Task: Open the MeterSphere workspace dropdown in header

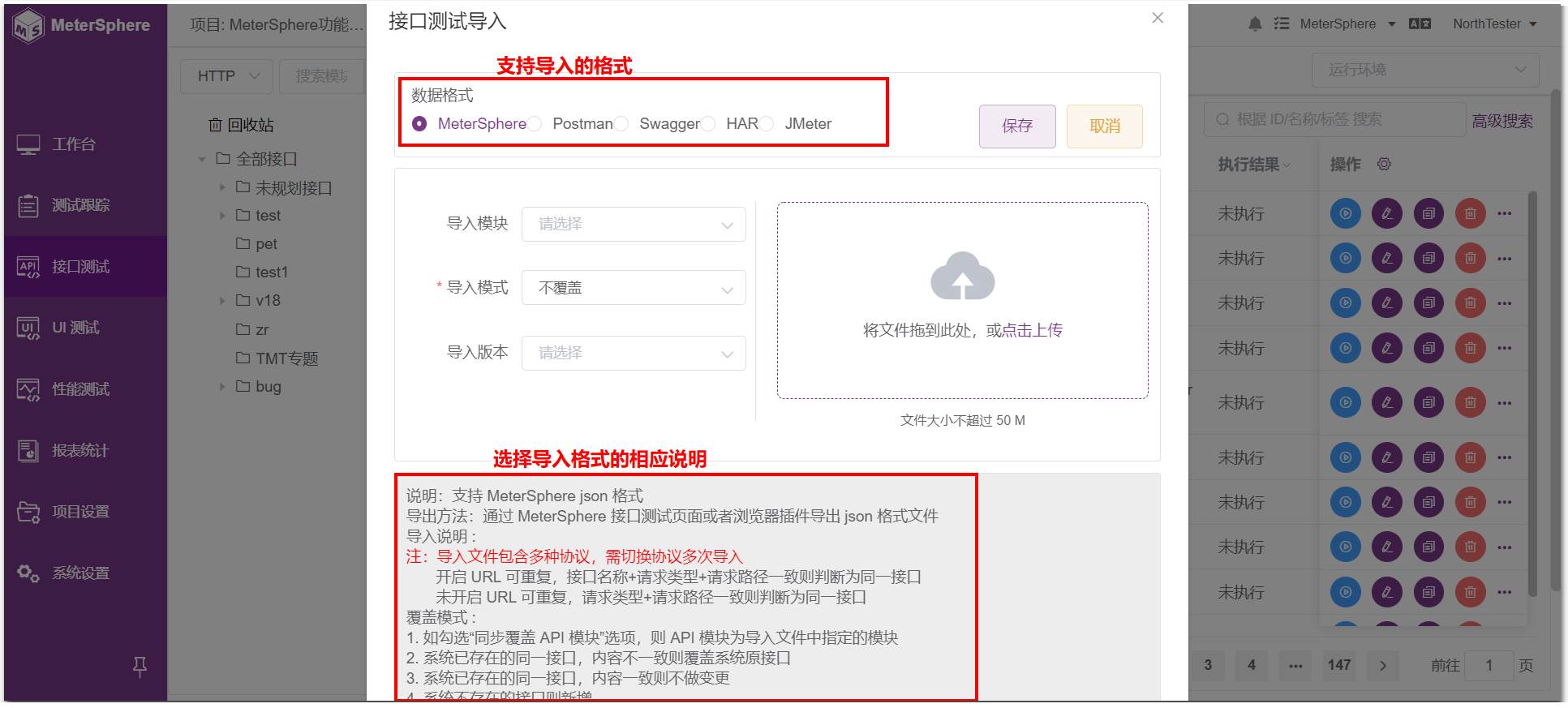Action: [1347, 24]
